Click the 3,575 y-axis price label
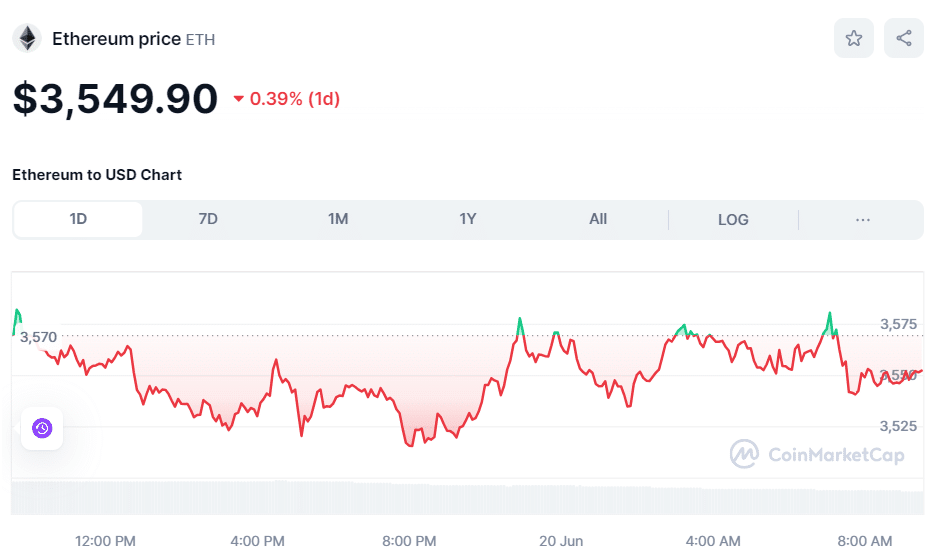Viewport: 931px width, 560px height. [898, 324]
